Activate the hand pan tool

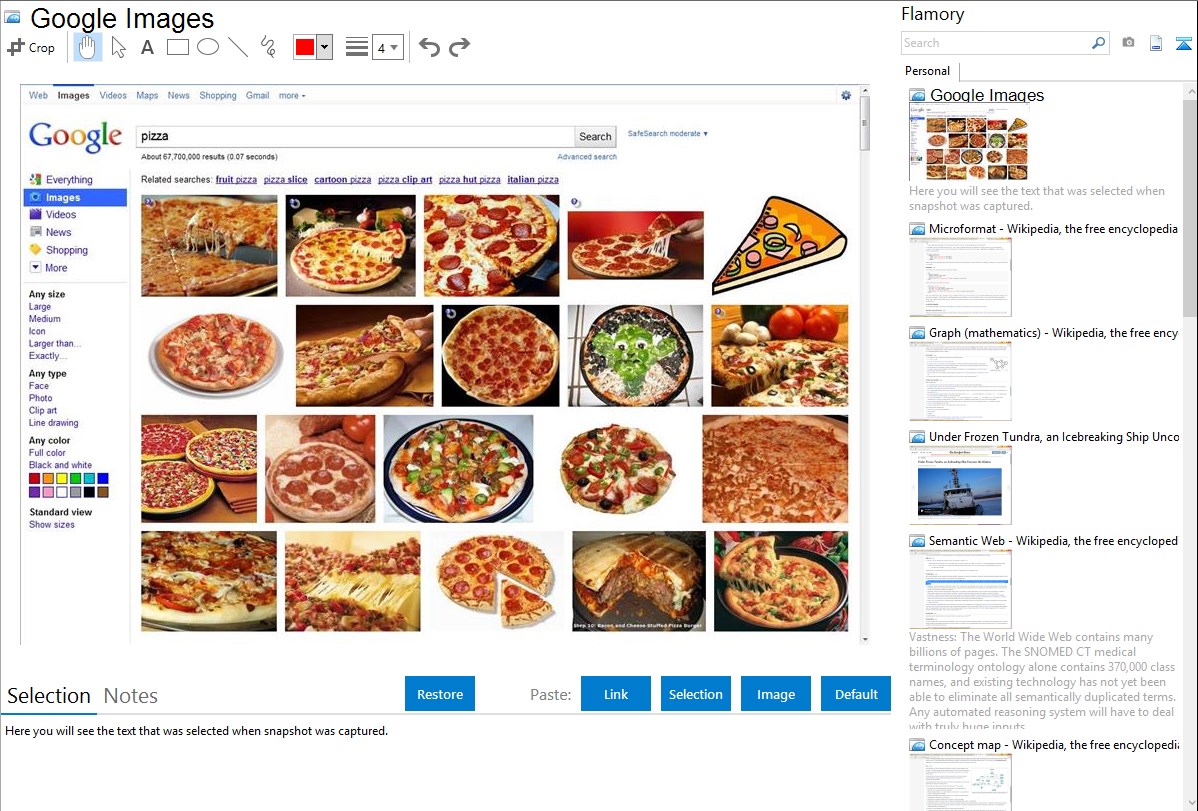click(87, 47)
